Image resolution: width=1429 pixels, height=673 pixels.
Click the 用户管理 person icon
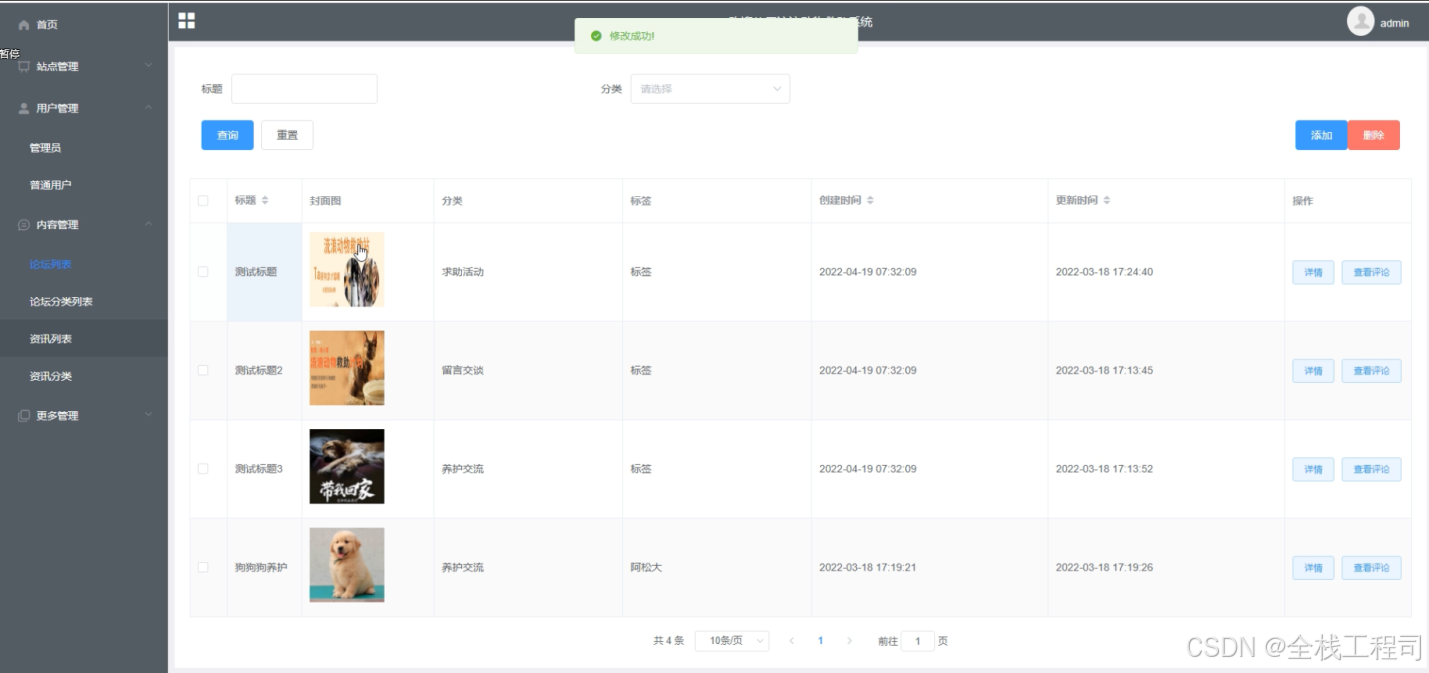point(24,108)
